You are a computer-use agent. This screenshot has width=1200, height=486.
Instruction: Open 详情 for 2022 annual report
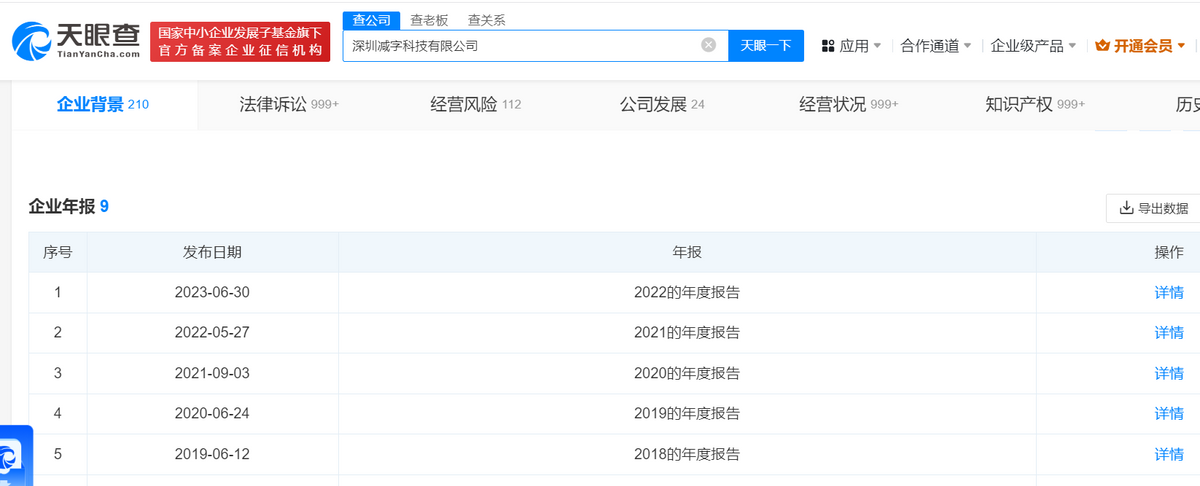(x=1169, y=293)
